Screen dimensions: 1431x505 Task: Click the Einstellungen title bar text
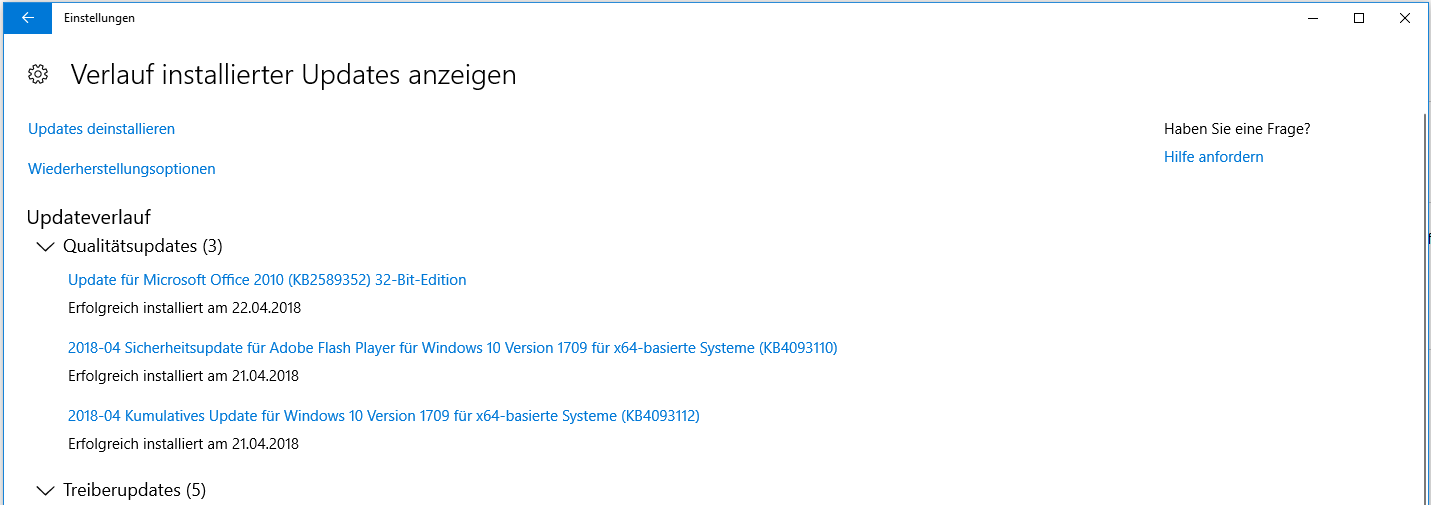coord(99,18)
